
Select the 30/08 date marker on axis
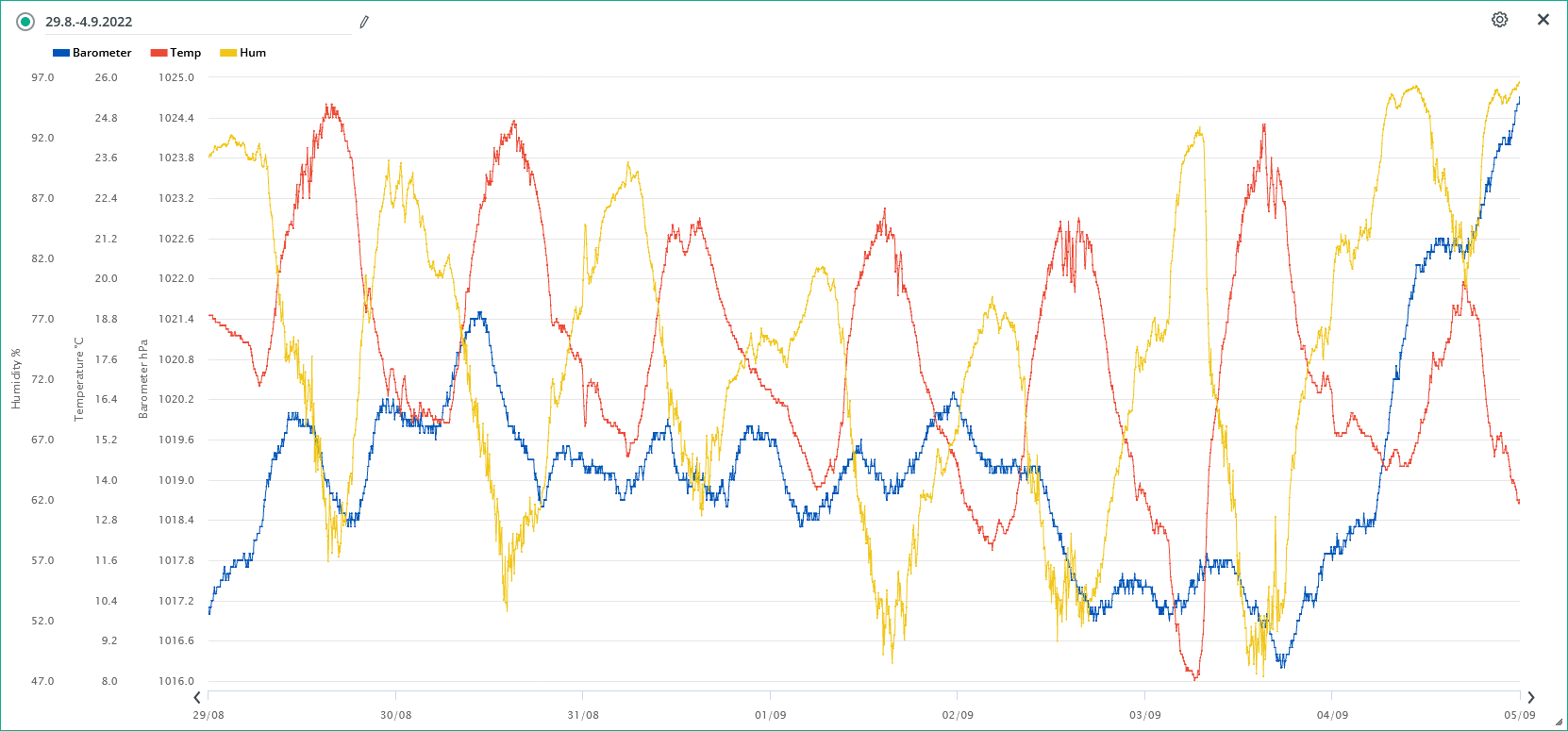pyautogui.click(x=395, y=715)
